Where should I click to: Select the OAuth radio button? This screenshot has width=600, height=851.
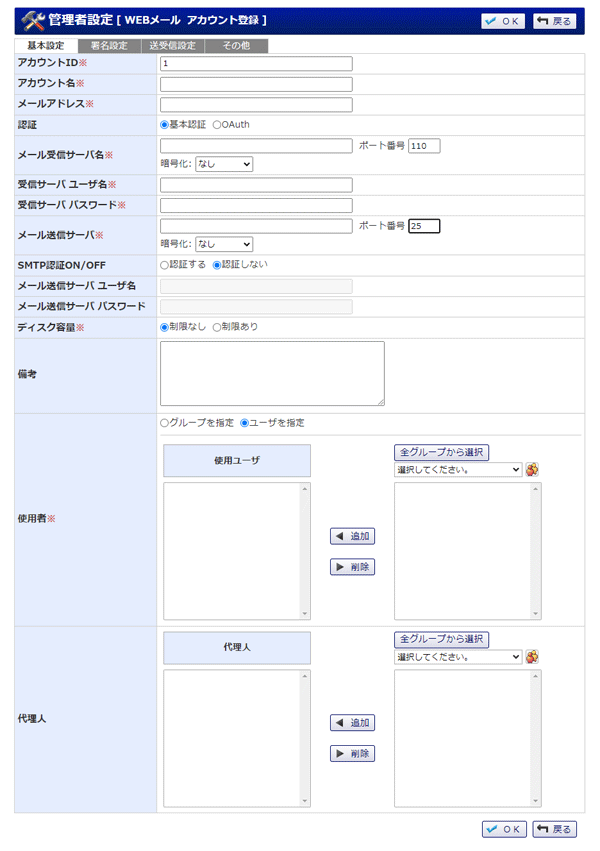(x=217, y=125)
